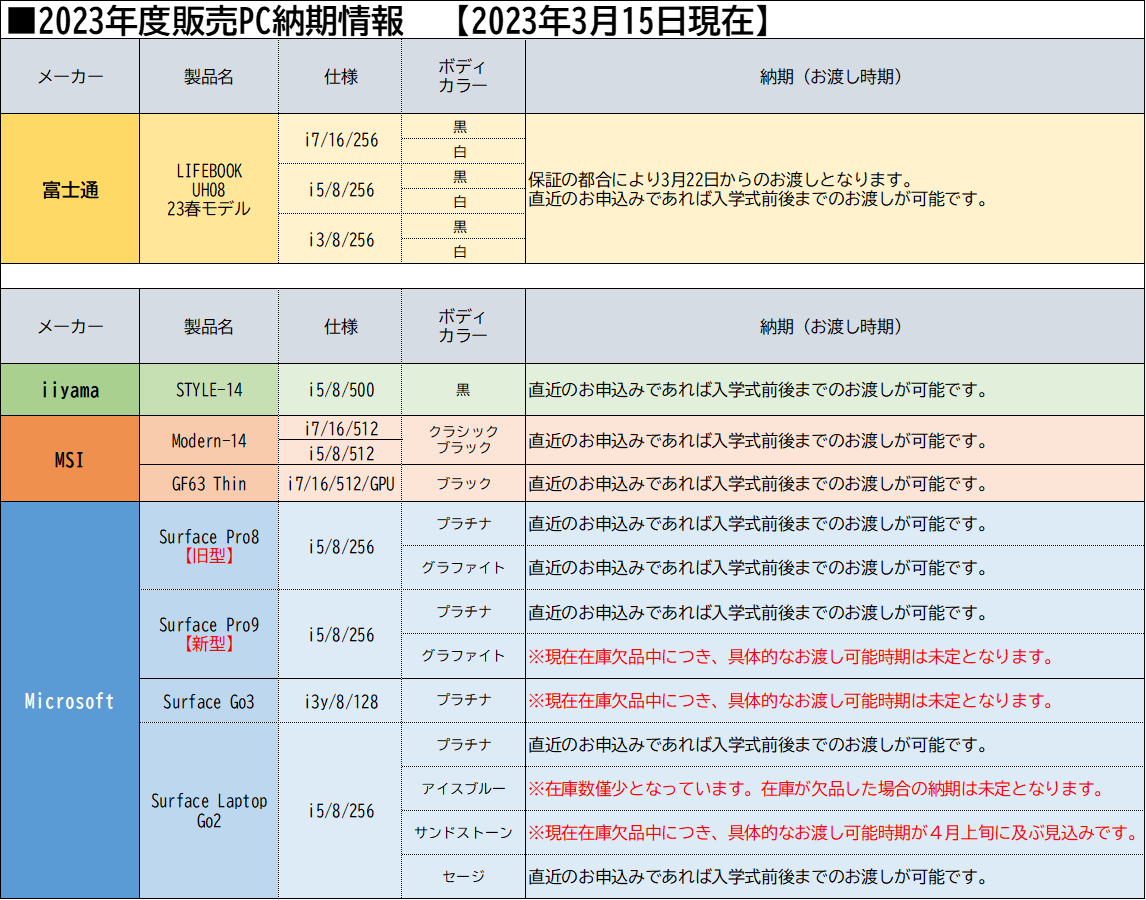Select the "i3/8/256" spec cell
This screenshot has width=1146, height=900.
tap(341, 239)
